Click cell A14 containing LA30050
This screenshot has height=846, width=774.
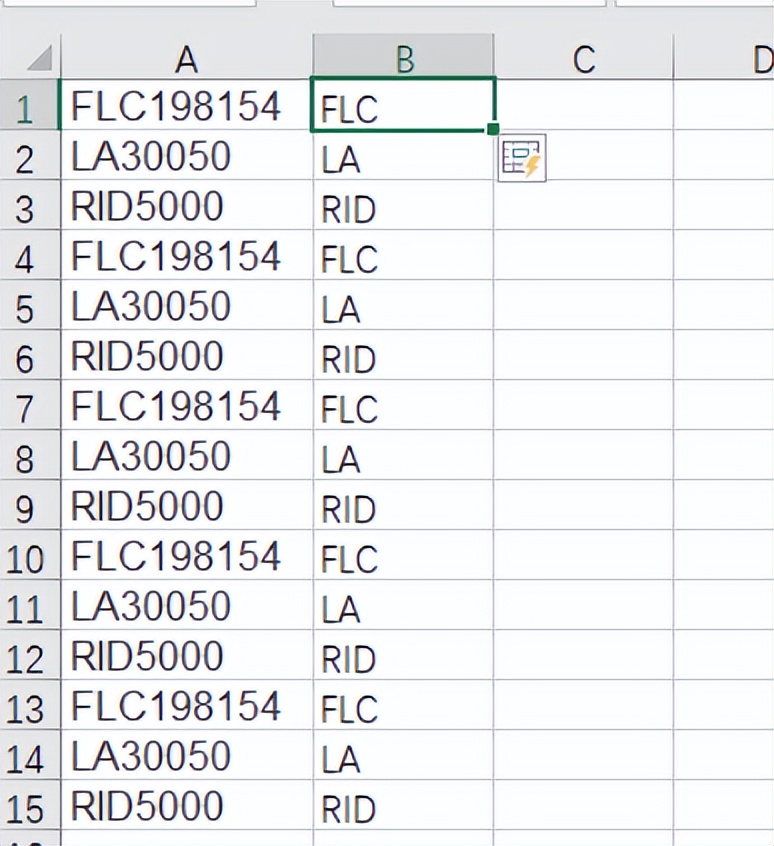point(187,755)
